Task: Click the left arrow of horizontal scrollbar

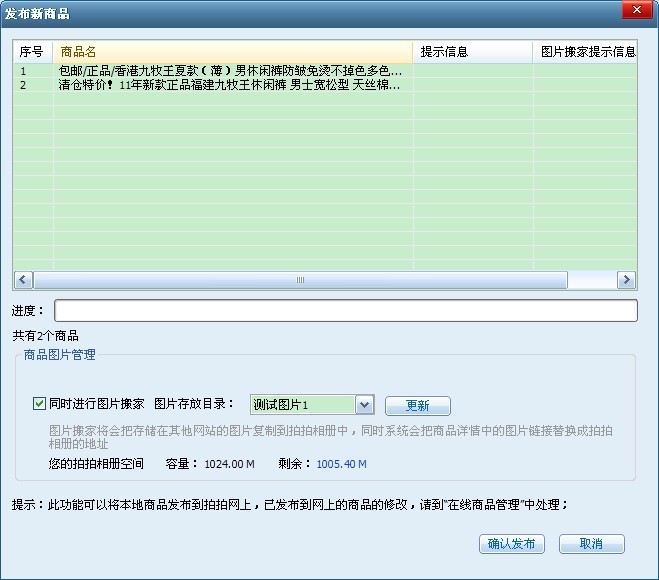Action: coord(22,280)
